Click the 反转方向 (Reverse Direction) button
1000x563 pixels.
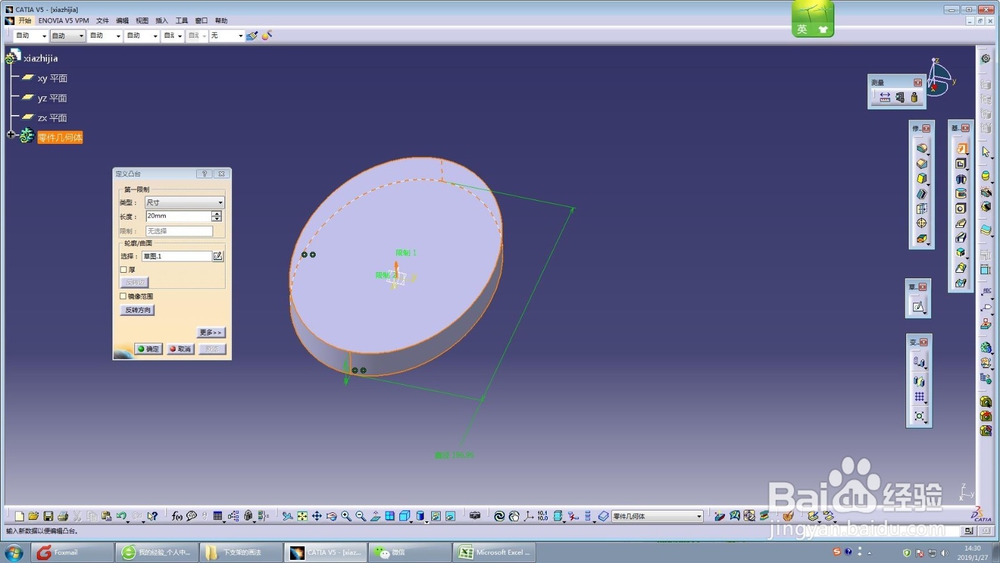pos(137,310)
